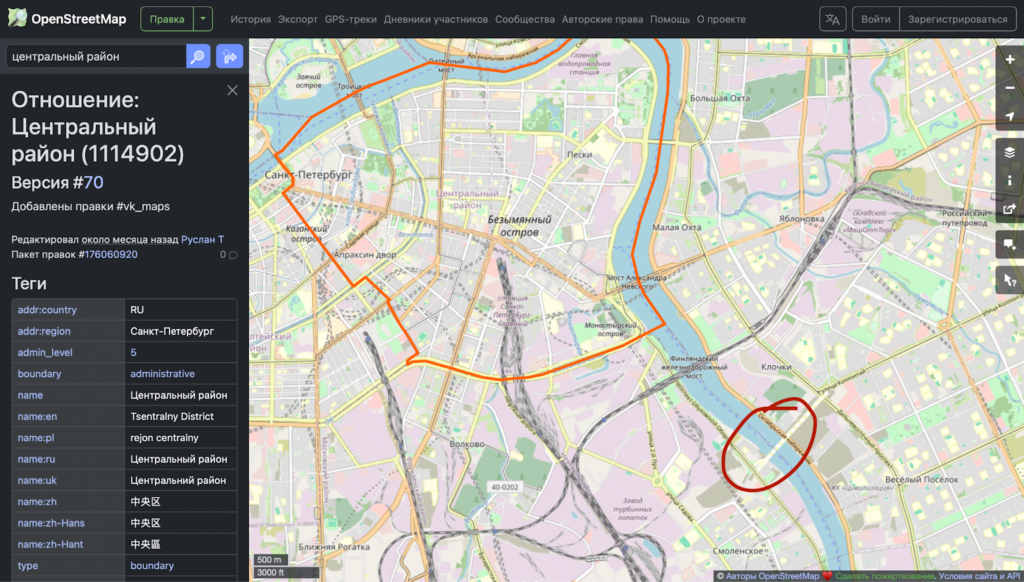This screenshot has height=582, width=1024.
Task: Zoom out of the map
Action: click(x=1010, y=88)
